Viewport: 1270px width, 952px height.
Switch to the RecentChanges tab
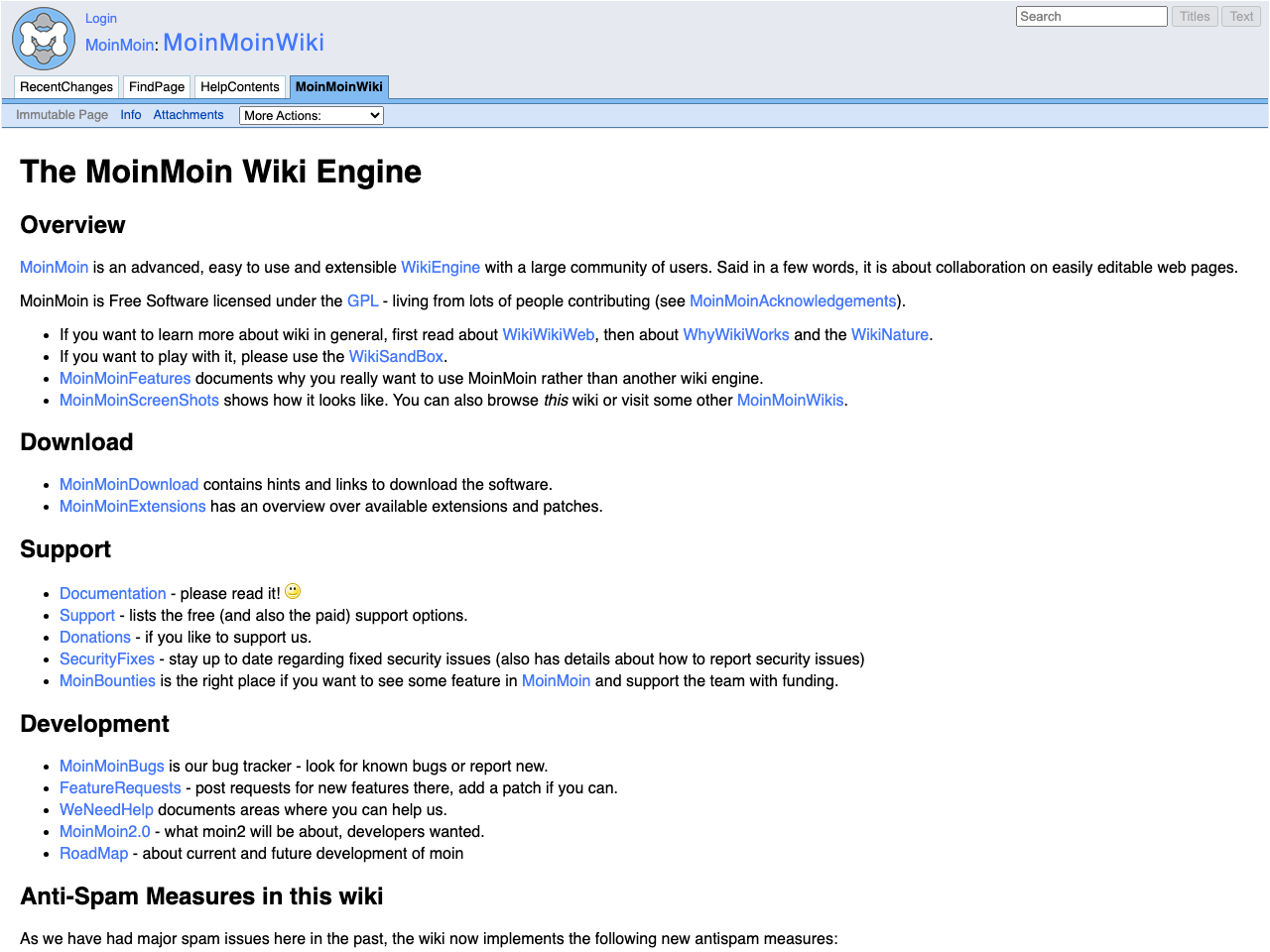[65, 86]
